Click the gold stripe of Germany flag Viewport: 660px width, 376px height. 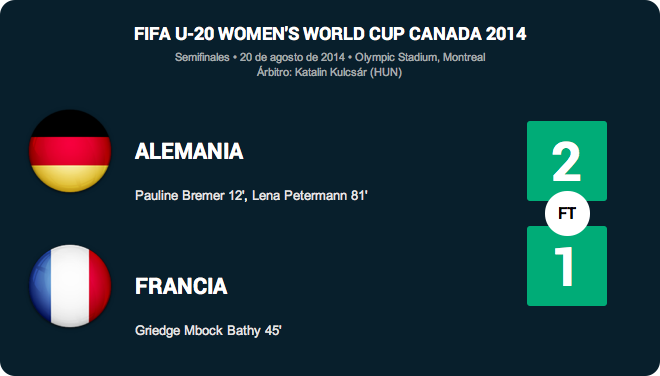point(70,178)
